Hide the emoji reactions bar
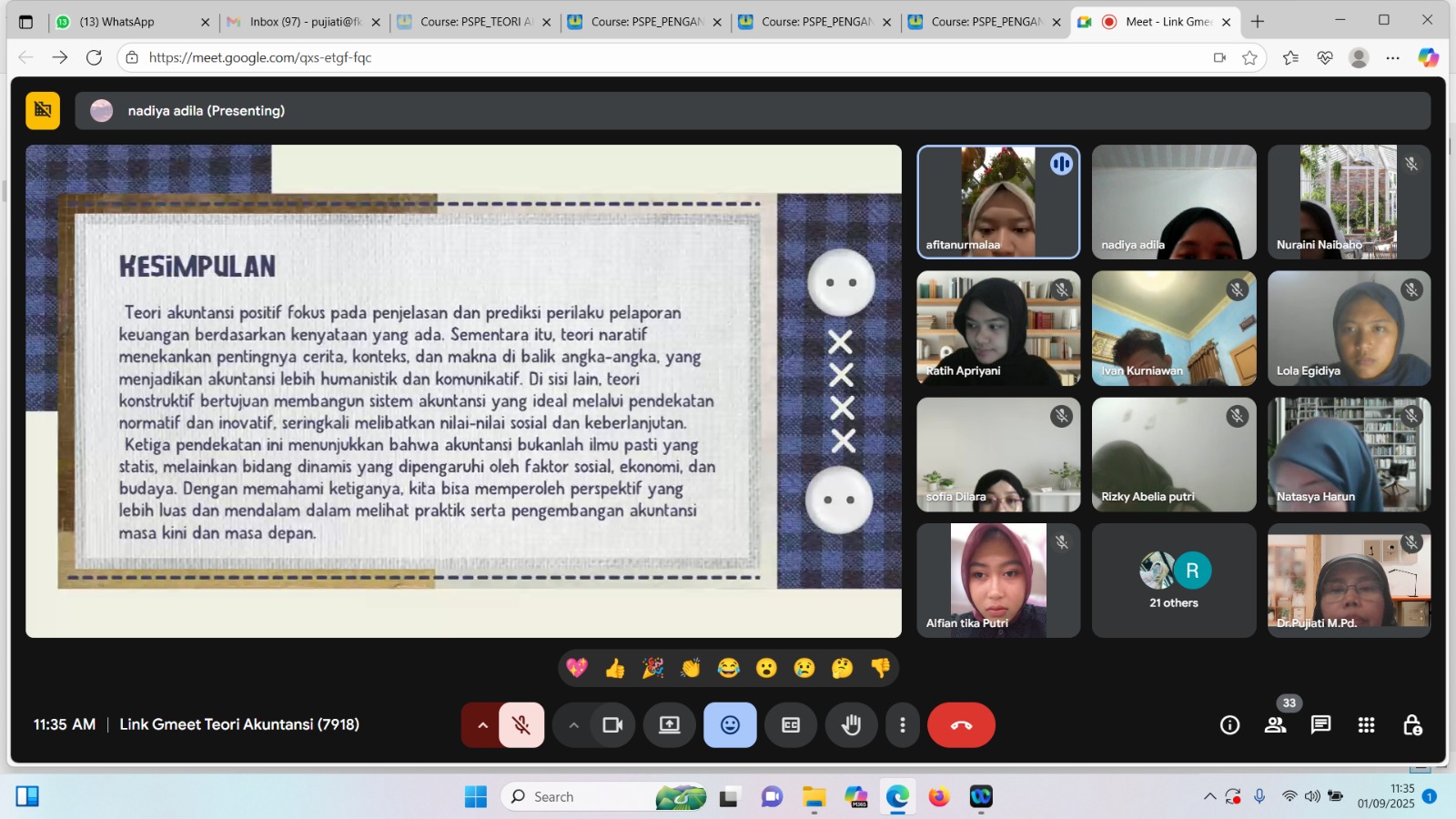The width and height of the screenshot is (1456, 819). point(730,725)
